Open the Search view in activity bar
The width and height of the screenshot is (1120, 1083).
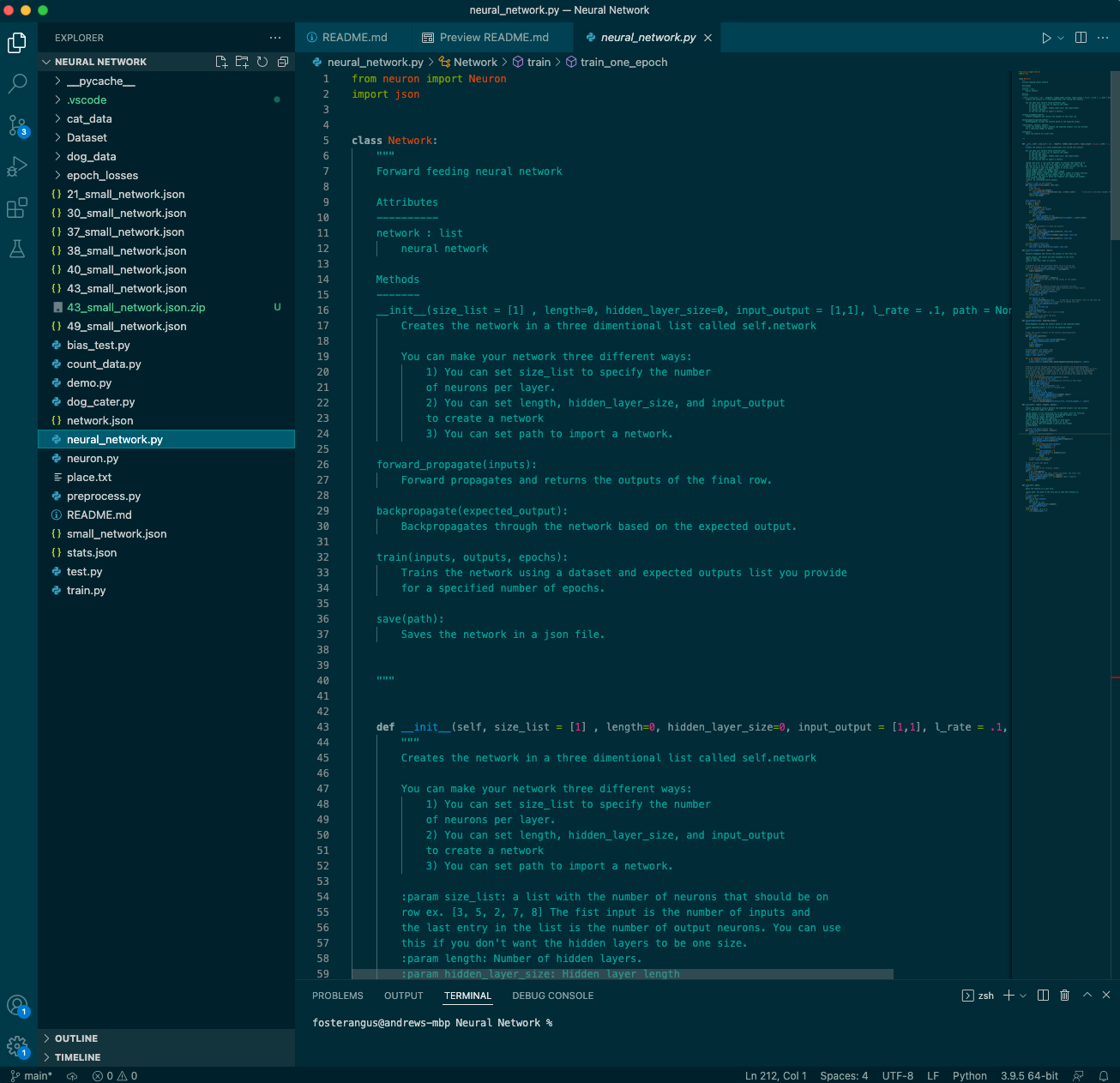tap(17, 84)
